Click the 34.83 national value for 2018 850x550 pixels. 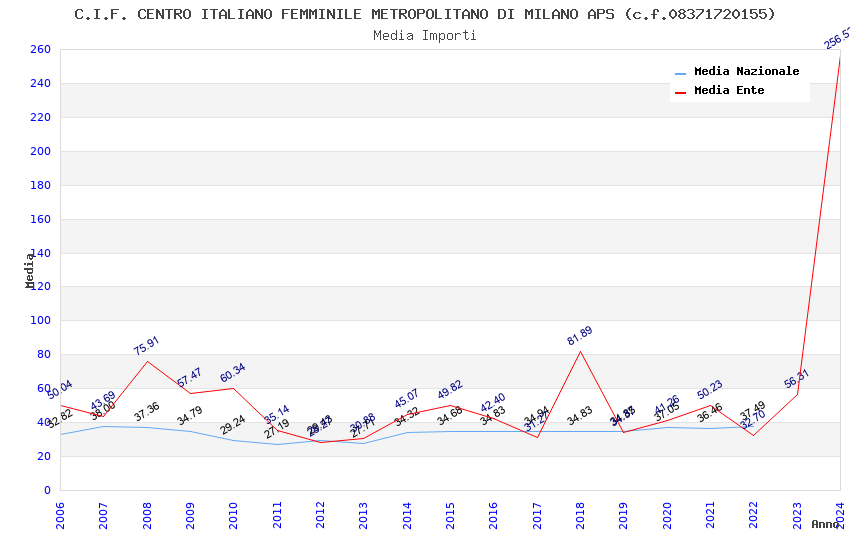pos(579,416)
